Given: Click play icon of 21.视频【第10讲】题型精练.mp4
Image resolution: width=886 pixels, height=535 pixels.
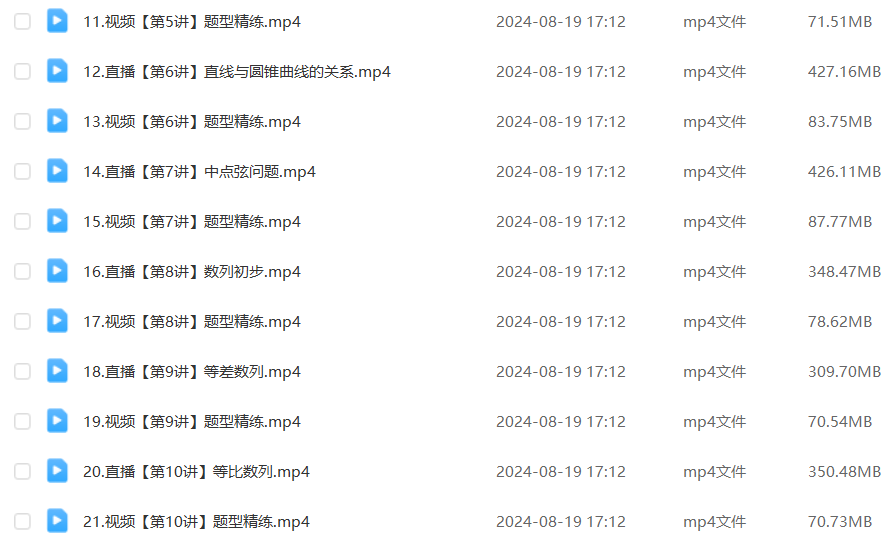Looking at the screenshot, I should click(x=57, y=521).
